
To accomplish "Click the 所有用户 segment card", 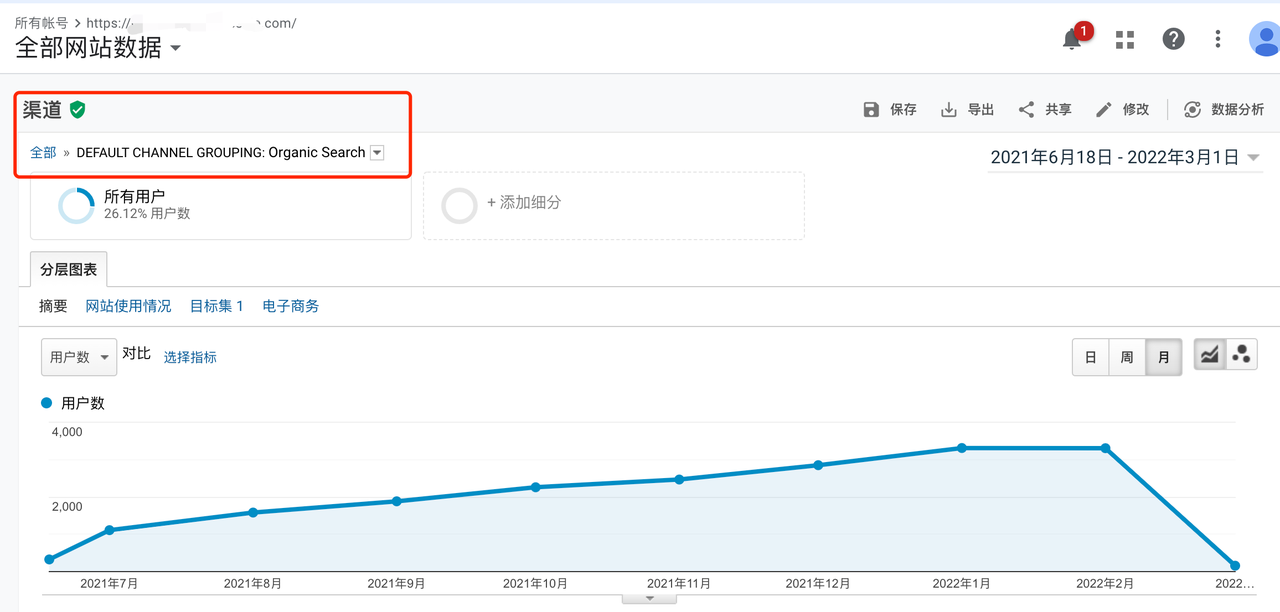I will pyautogui.click(x=221, y=205).
